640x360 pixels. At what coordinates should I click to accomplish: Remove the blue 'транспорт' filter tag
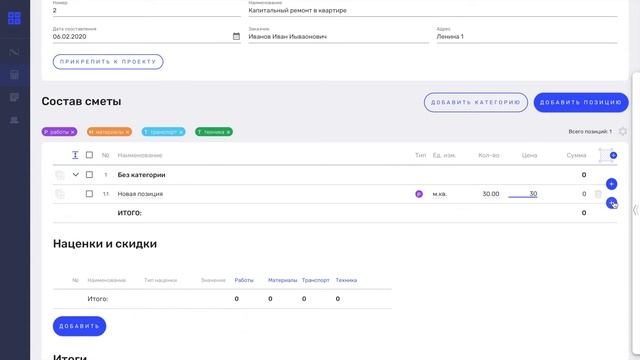point(181,132)
